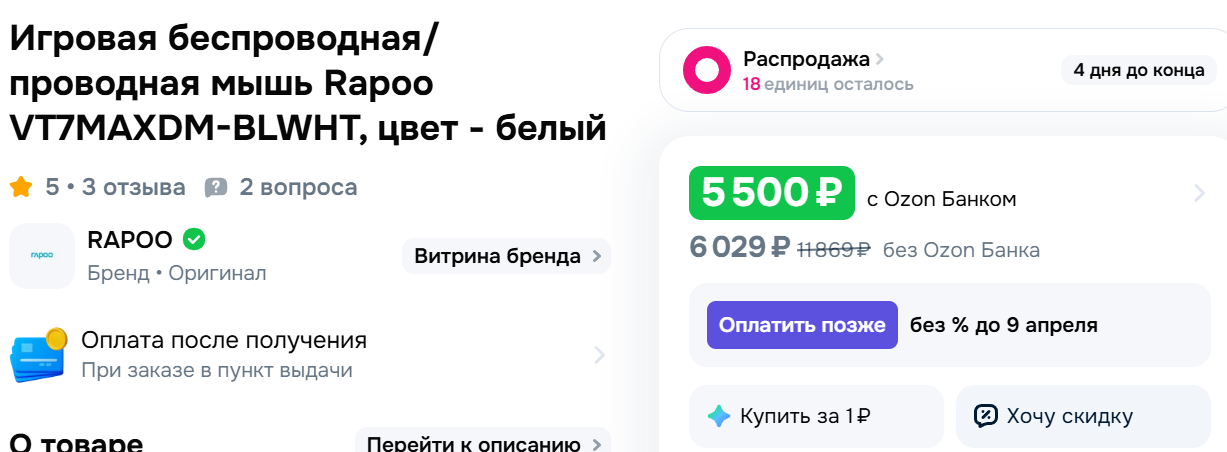Image resolution: width=1227 pixels, height=452 pixels.
Task: Click the orange star rating icon
Action: pos(21,187)
